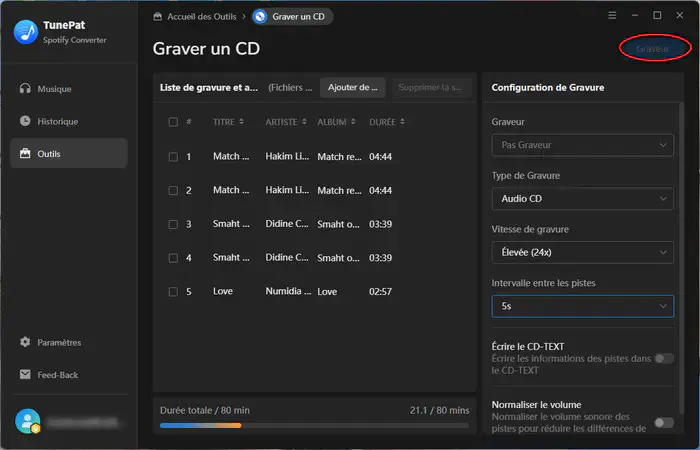Open the hamburger menu icon
This screenshot has height=450, width=700.
612,15
